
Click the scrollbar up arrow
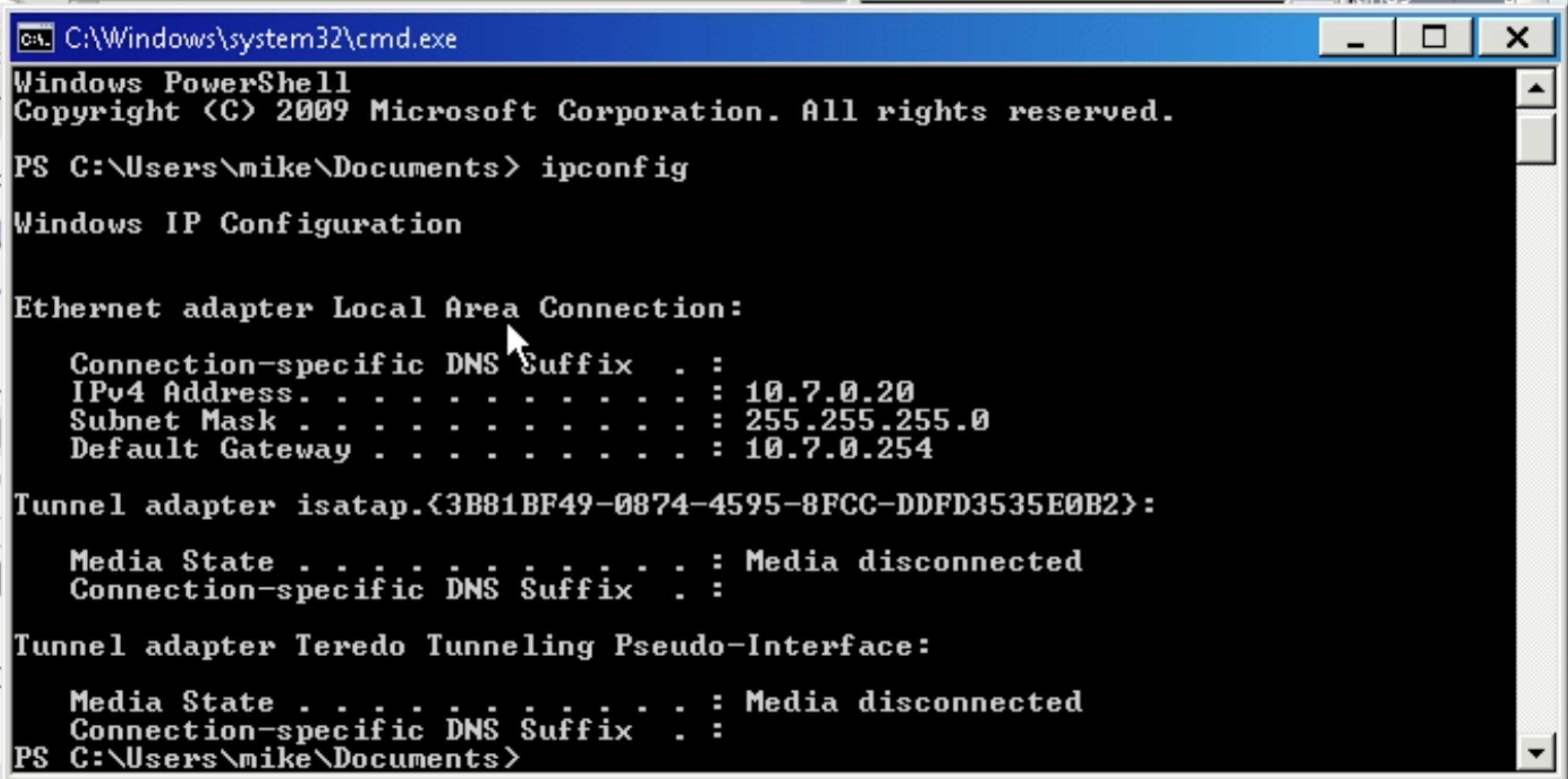point(1536,89)
